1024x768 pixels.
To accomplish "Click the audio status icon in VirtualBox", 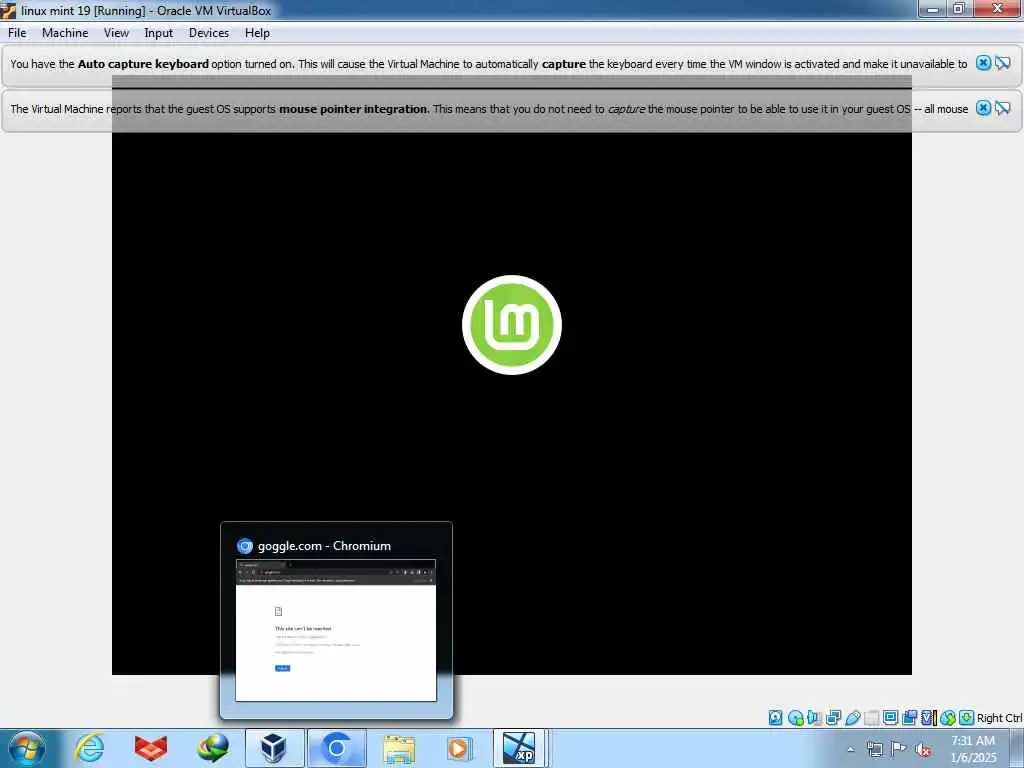I will tap(814, 718).
